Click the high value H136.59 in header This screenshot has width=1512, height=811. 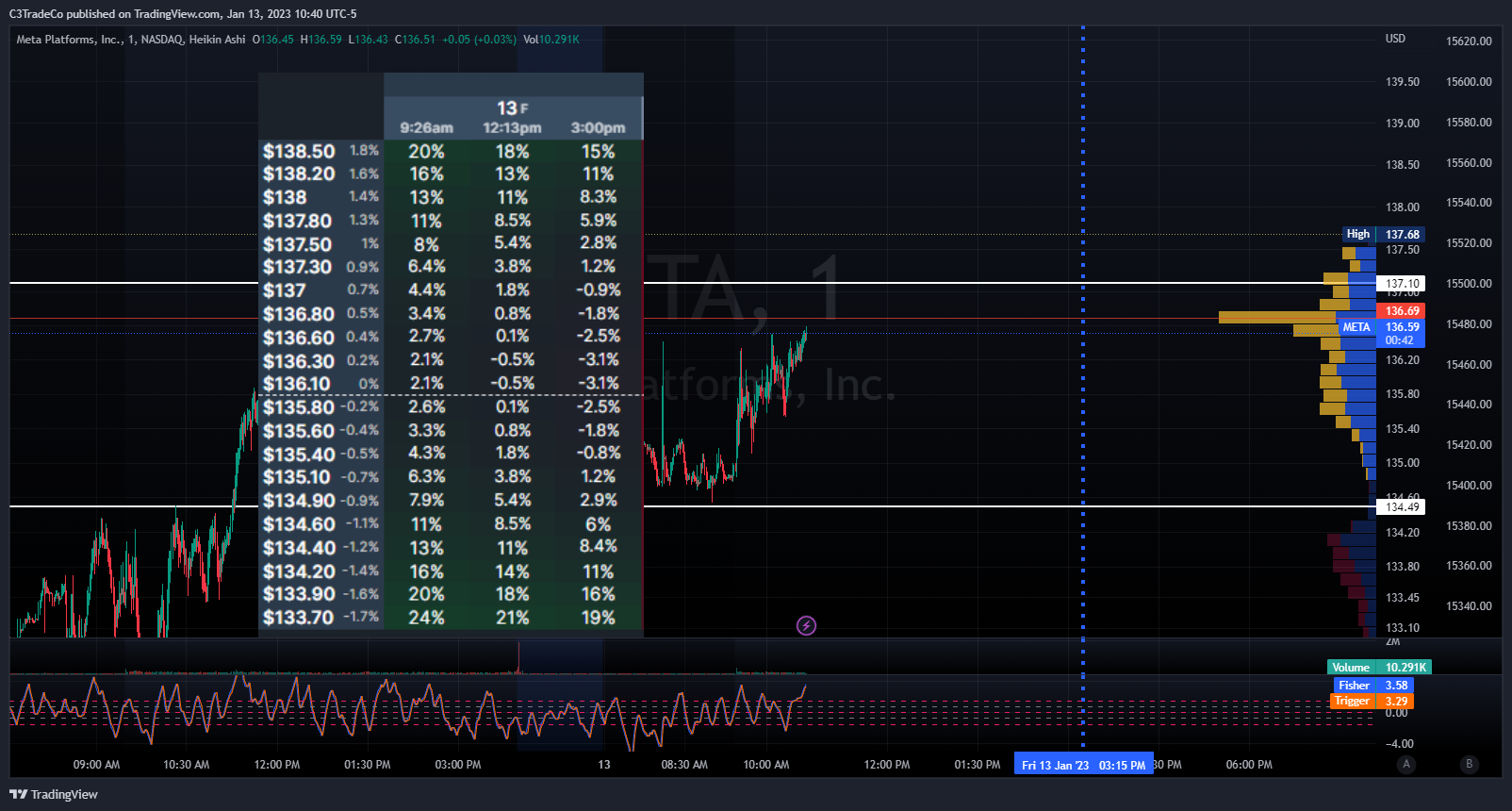[x=321, y=40]
